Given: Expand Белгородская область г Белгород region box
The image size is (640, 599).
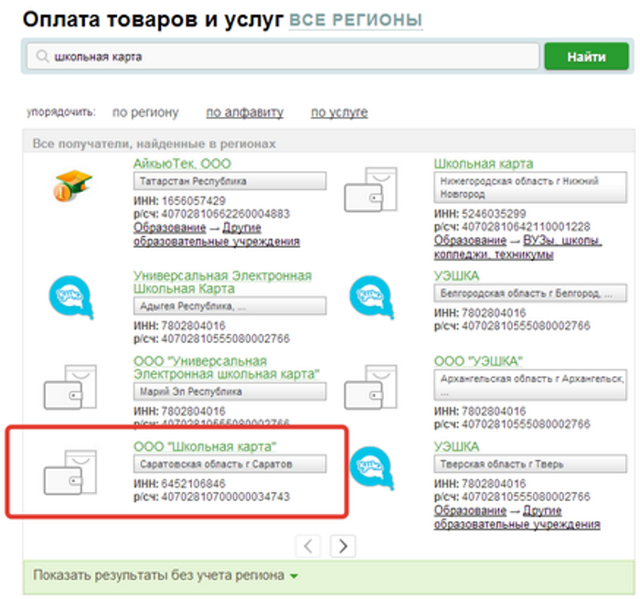Looking at the screenshot, I should point(530,293).
